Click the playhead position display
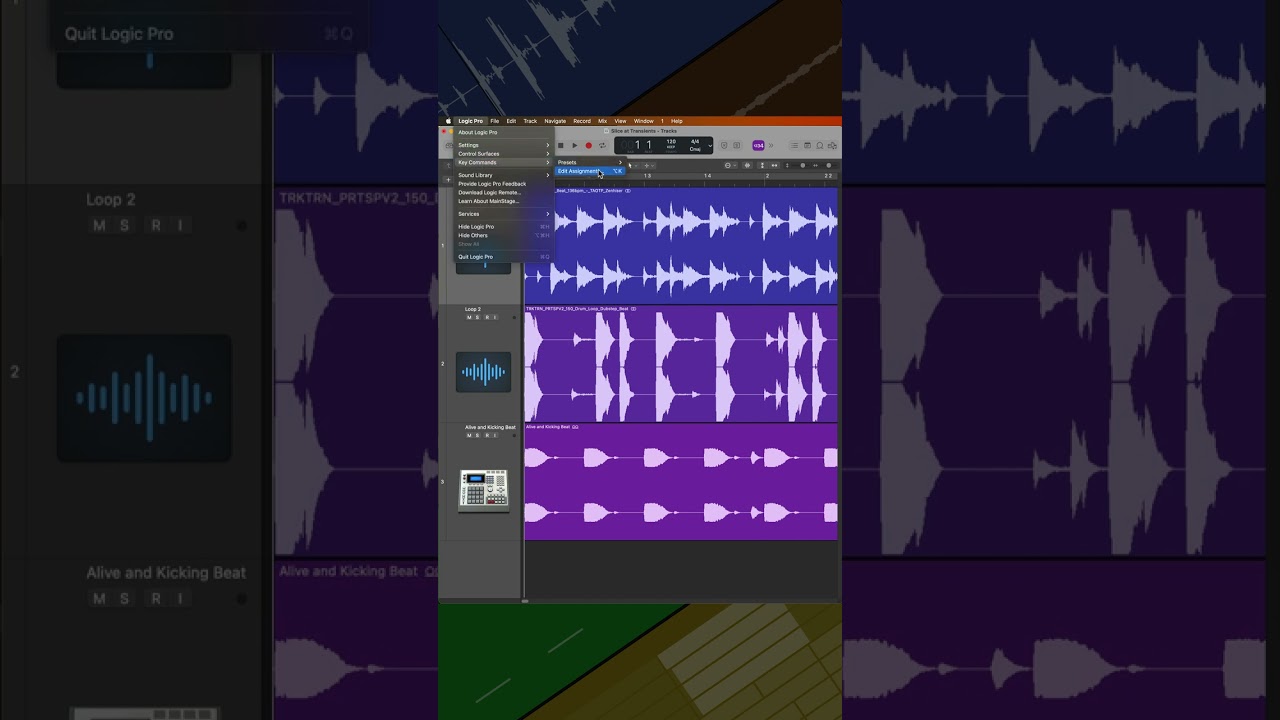 [638, 146]
